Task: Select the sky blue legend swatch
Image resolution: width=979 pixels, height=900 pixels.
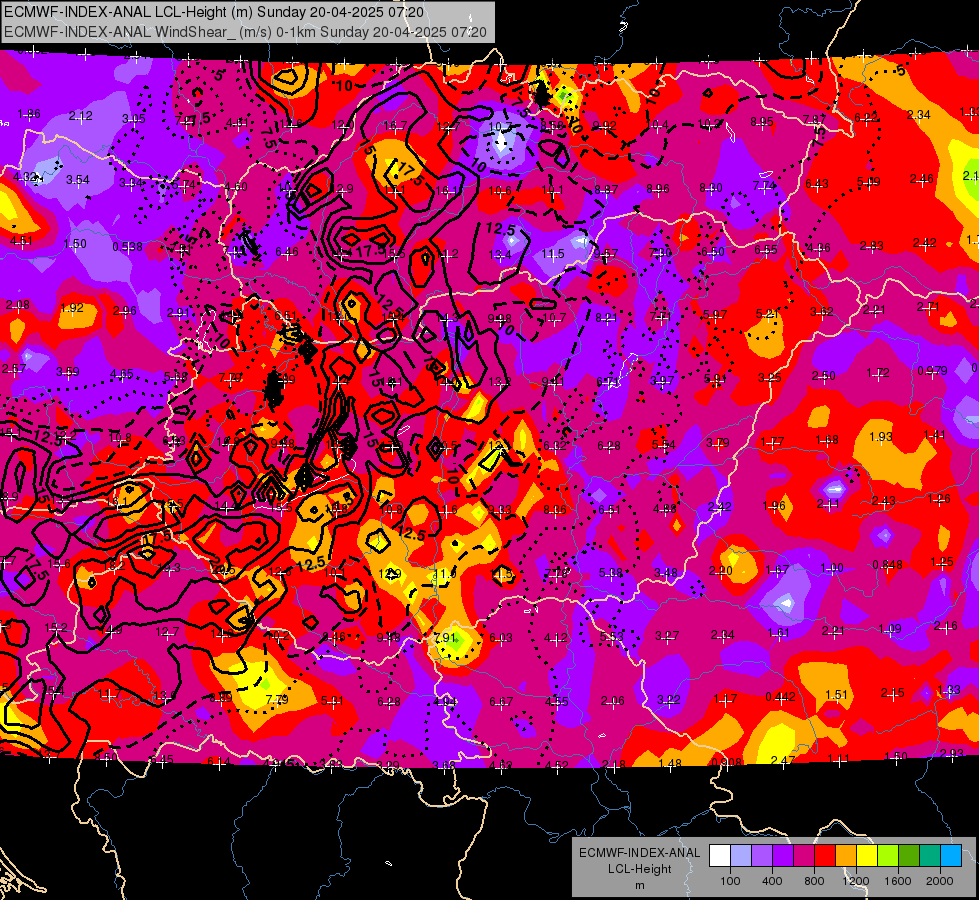Action: (951, 856)
